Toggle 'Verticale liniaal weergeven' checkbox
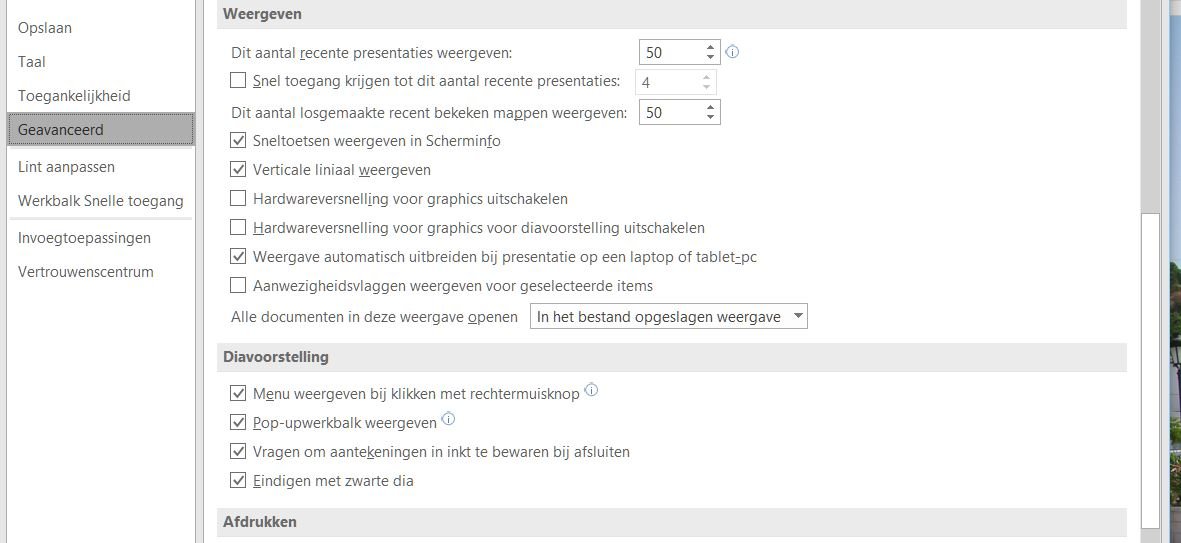 238,170
